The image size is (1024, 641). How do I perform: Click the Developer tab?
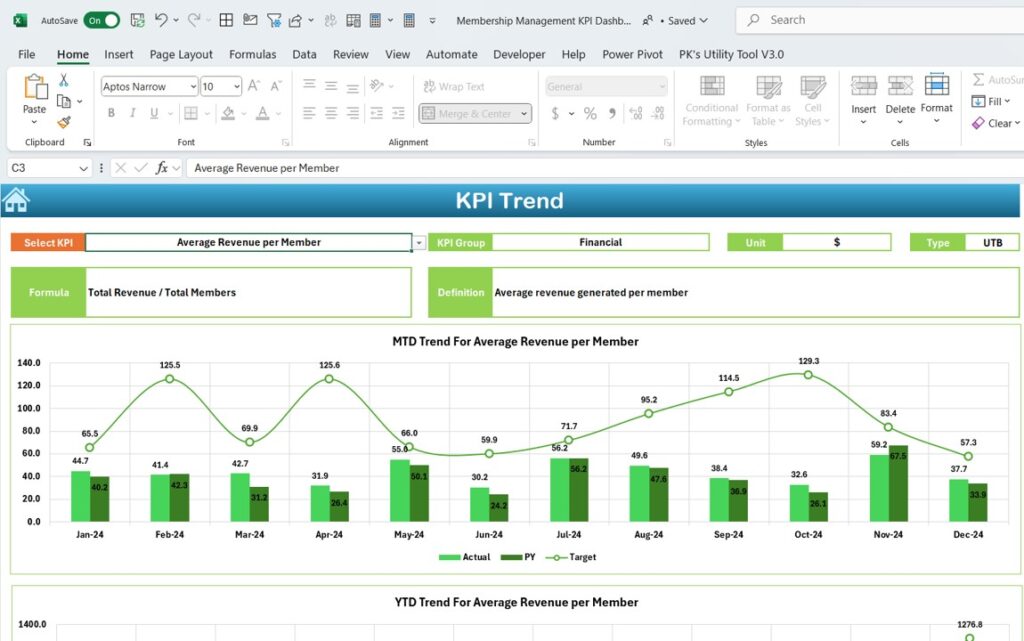[x=519, y=54]
